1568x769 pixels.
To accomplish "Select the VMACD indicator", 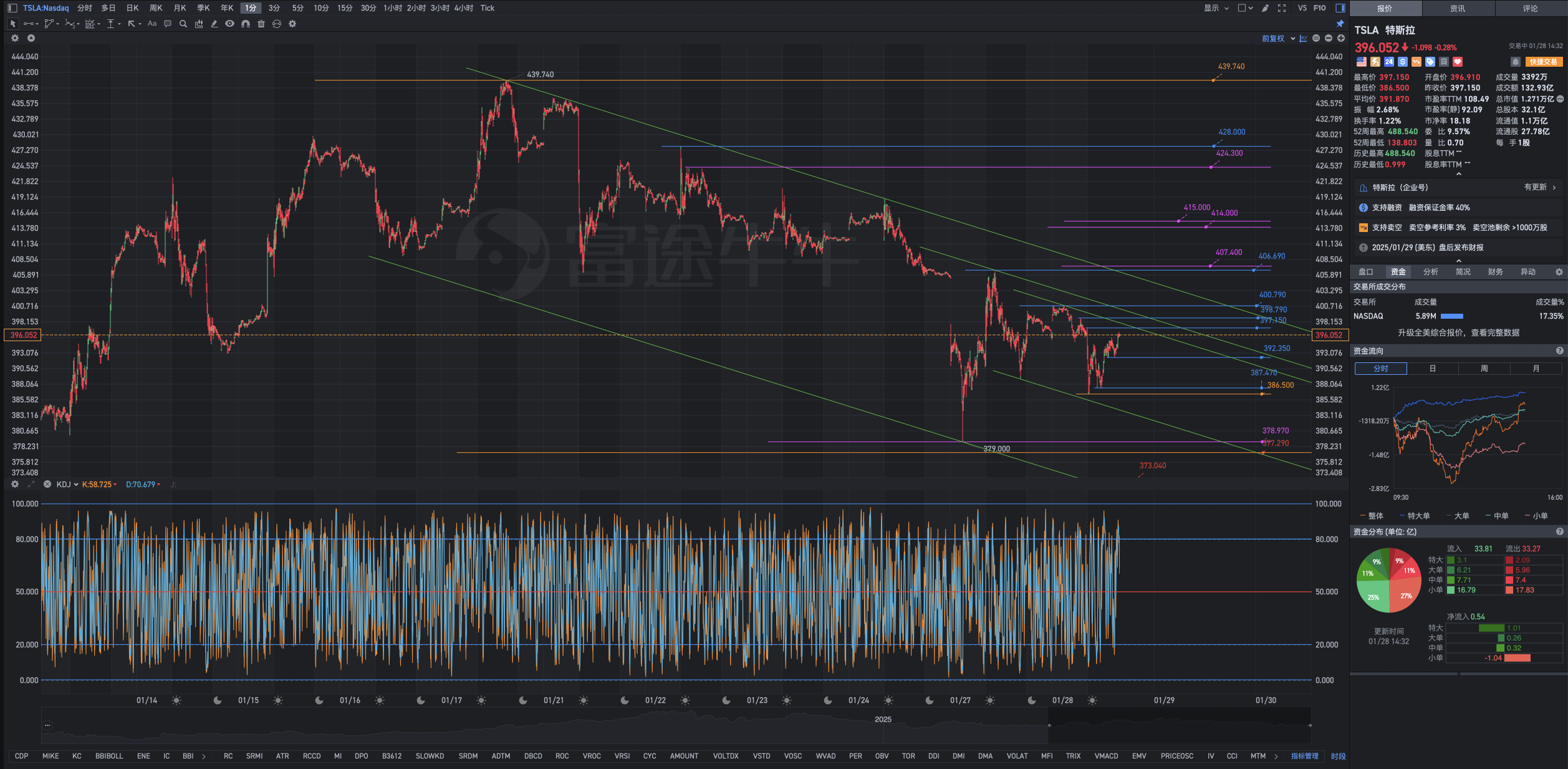I will tap(1107, 756).
